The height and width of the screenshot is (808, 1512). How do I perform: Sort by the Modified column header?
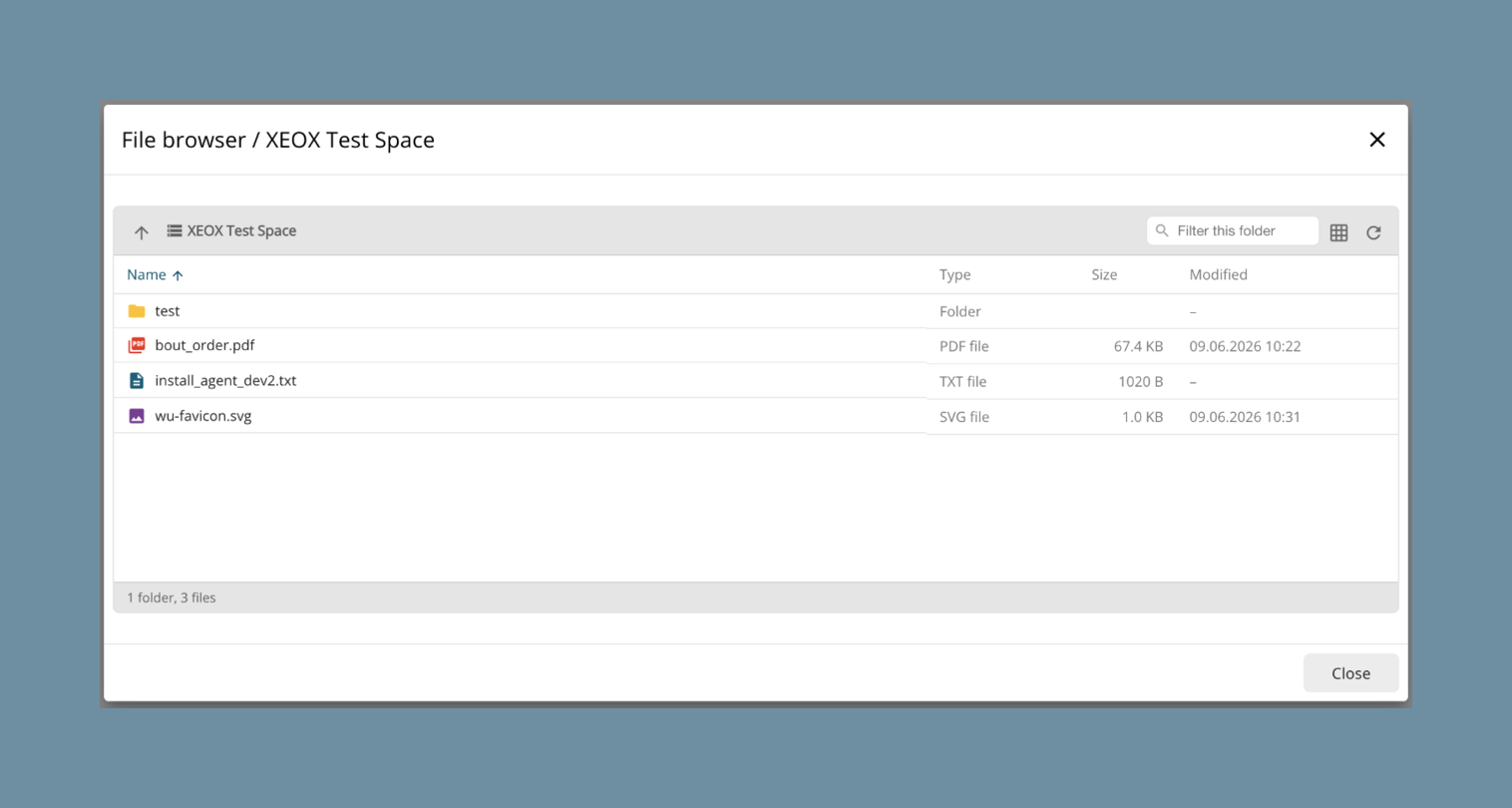pyautogui.click(x=1218, y=274)
